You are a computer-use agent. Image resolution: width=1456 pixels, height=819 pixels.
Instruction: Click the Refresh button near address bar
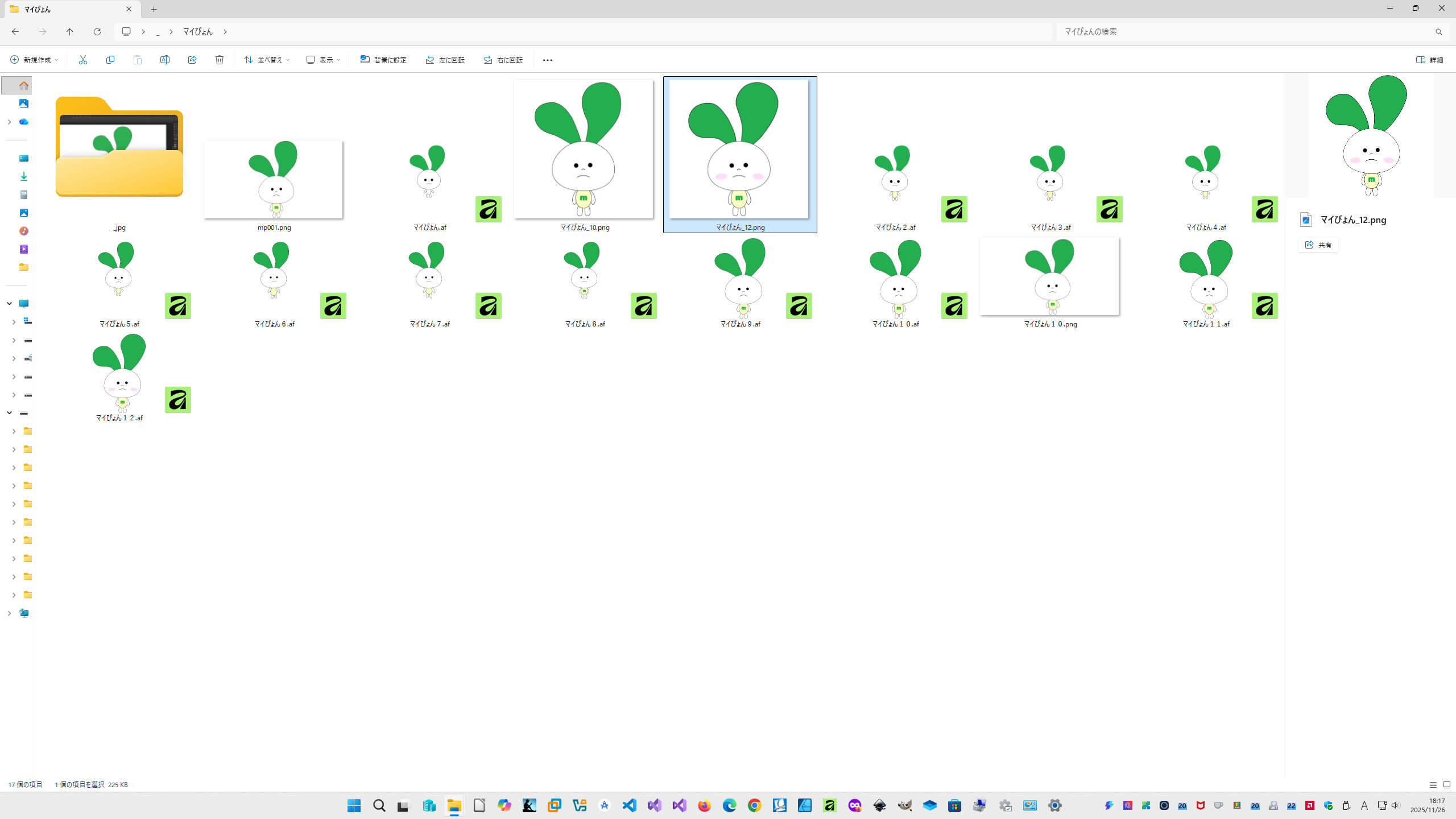(97, 32)
